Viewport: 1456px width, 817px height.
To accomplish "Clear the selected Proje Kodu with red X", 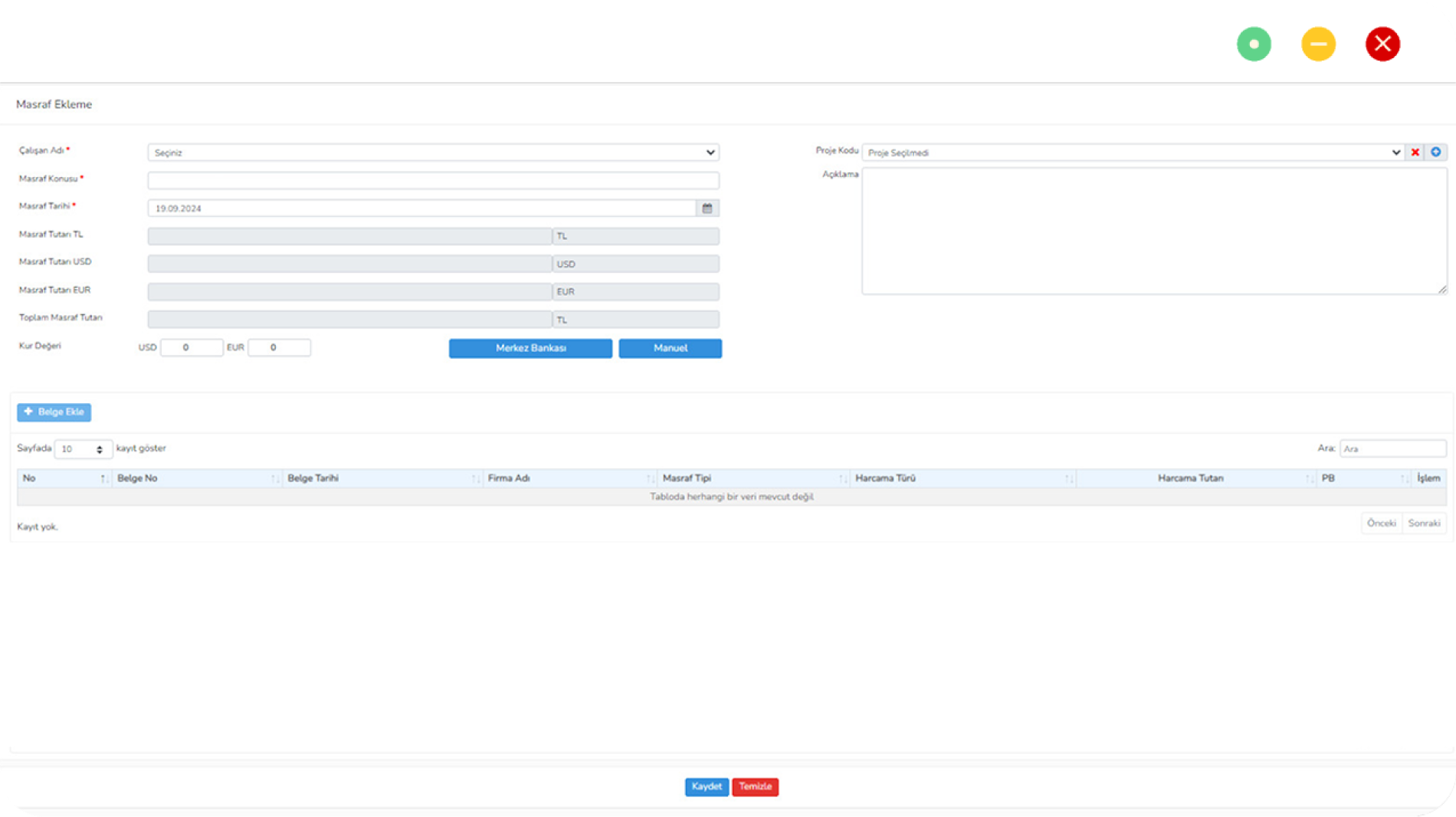I will point(1415,152).
